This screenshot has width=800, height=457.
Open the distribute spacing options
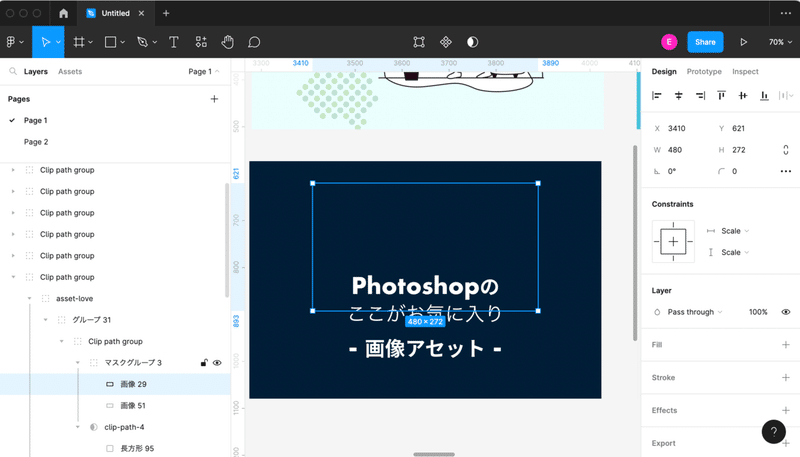pos(786,95)
